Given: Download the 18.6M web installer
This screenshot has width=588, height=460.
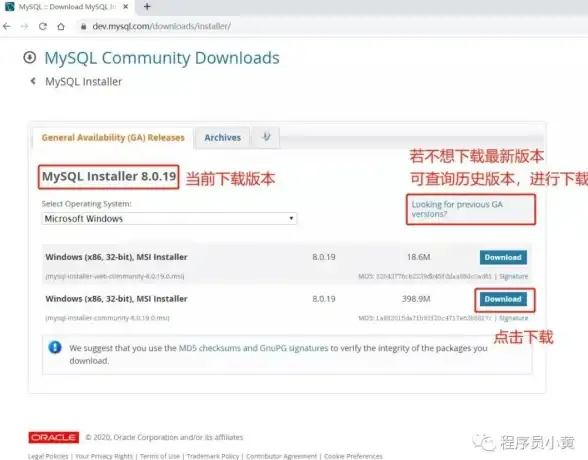Looking at the screenshot, I should 503,257.
